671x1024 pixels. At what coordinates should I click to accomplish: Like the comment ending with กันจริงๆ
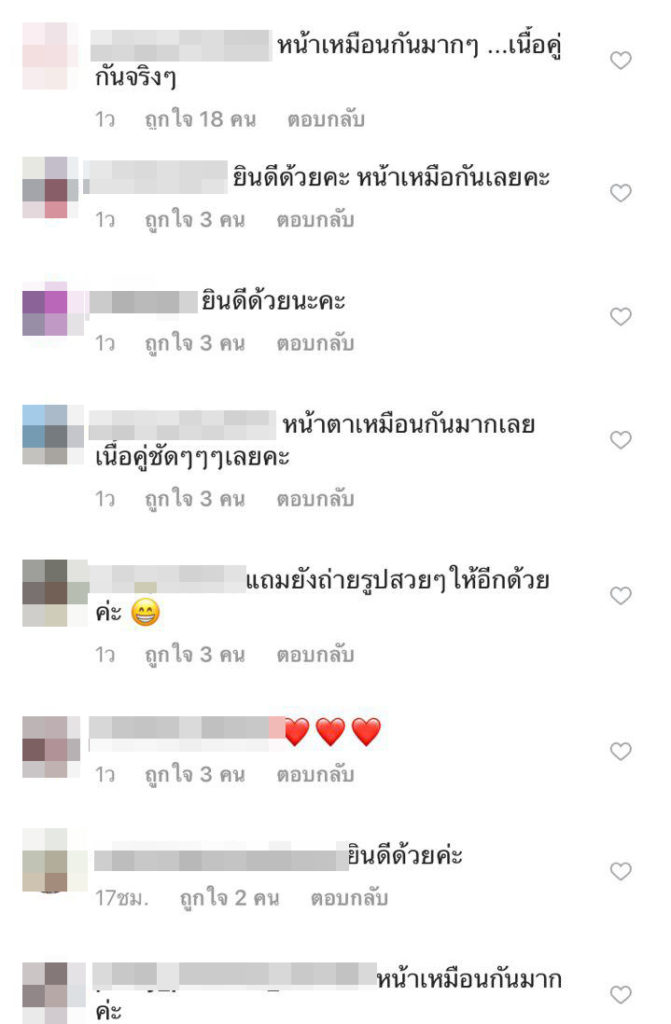click(621, 60)
